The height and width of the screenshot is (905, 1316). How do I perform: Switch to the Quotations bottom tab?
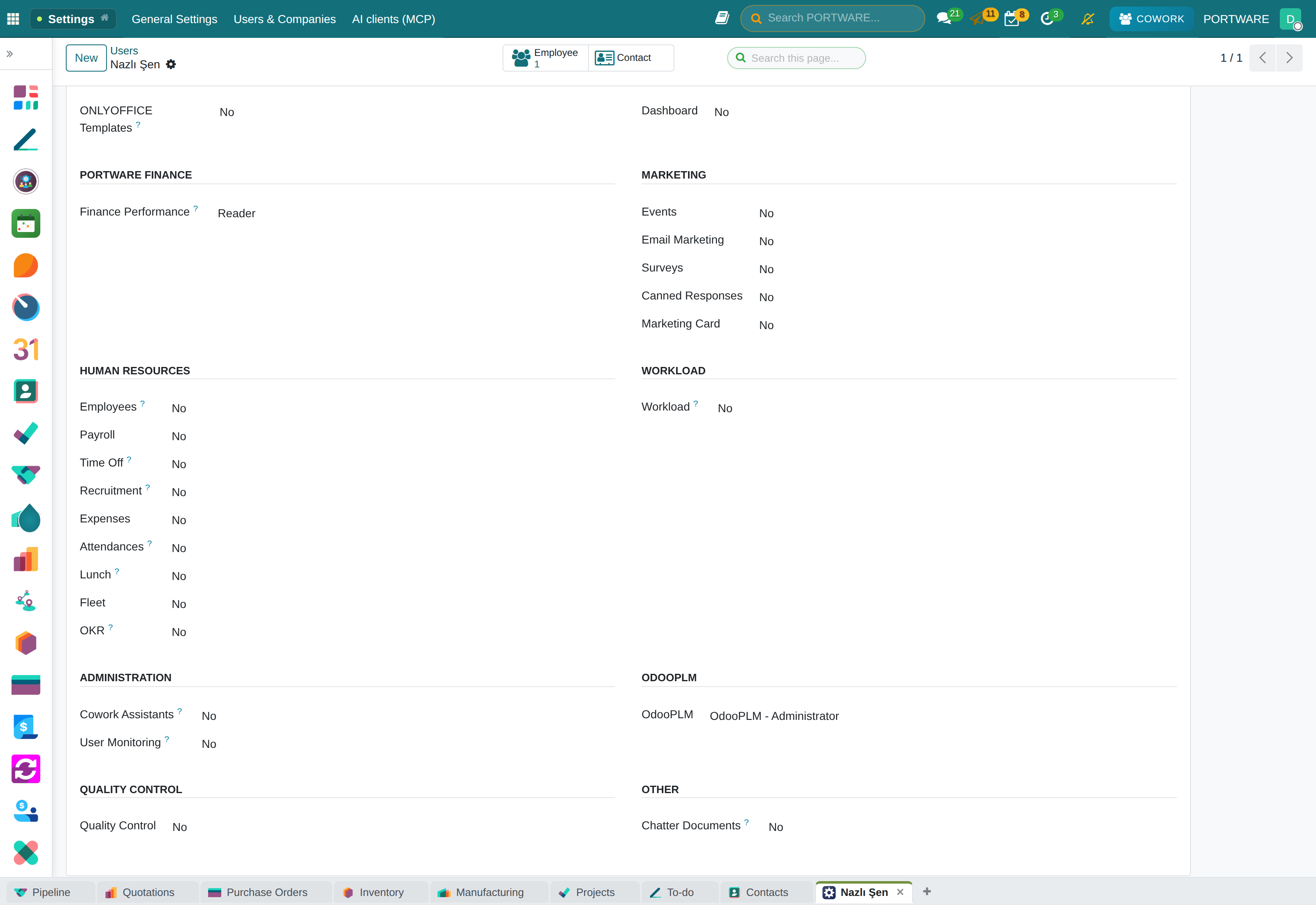click(x=148, y=892)
